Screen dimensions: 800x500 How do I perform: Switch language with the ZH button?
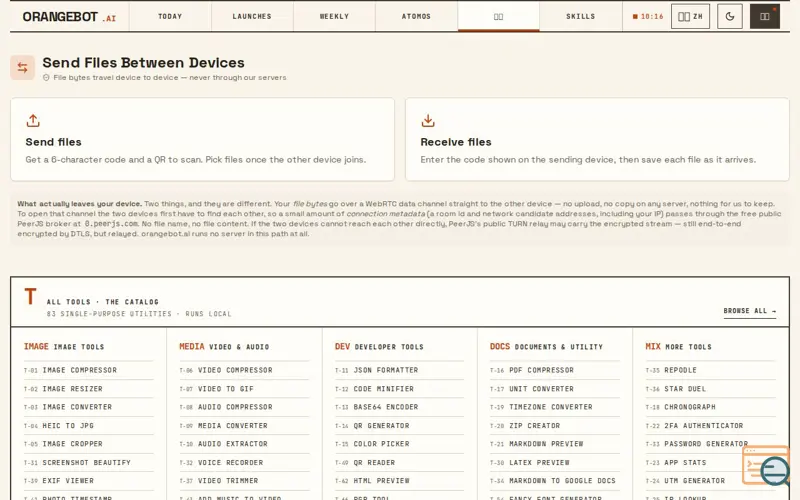coord(690,16)
